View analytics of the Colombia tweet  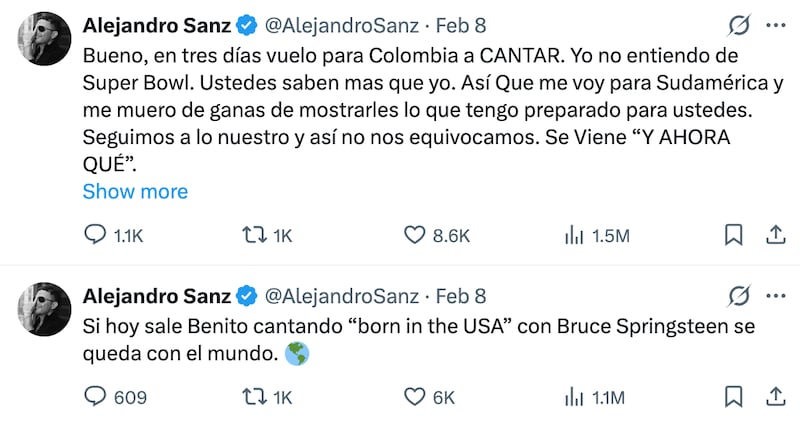click(x=575, y=235)
